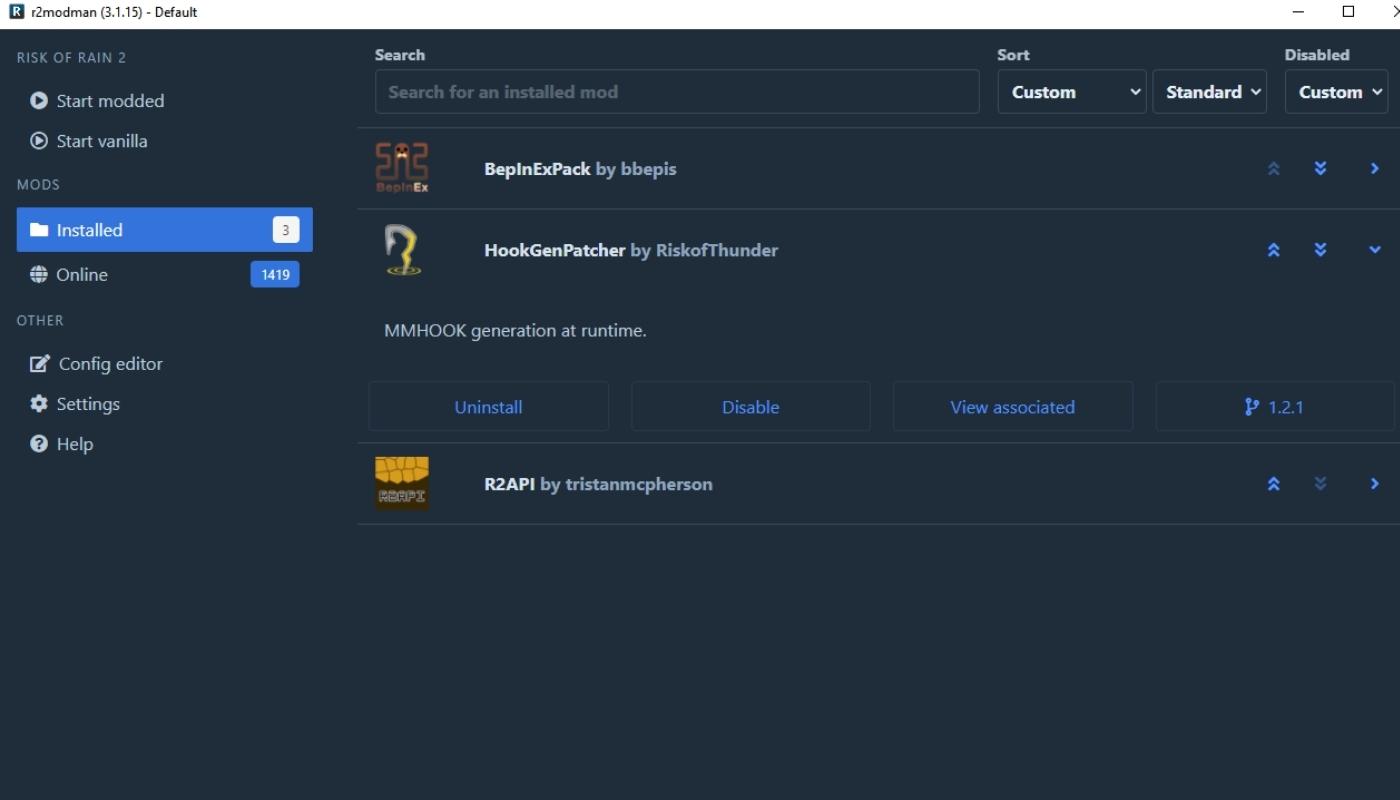The image size is (1400, 800).
Task: Click the Online globe icon
Action: click(39, 274)
